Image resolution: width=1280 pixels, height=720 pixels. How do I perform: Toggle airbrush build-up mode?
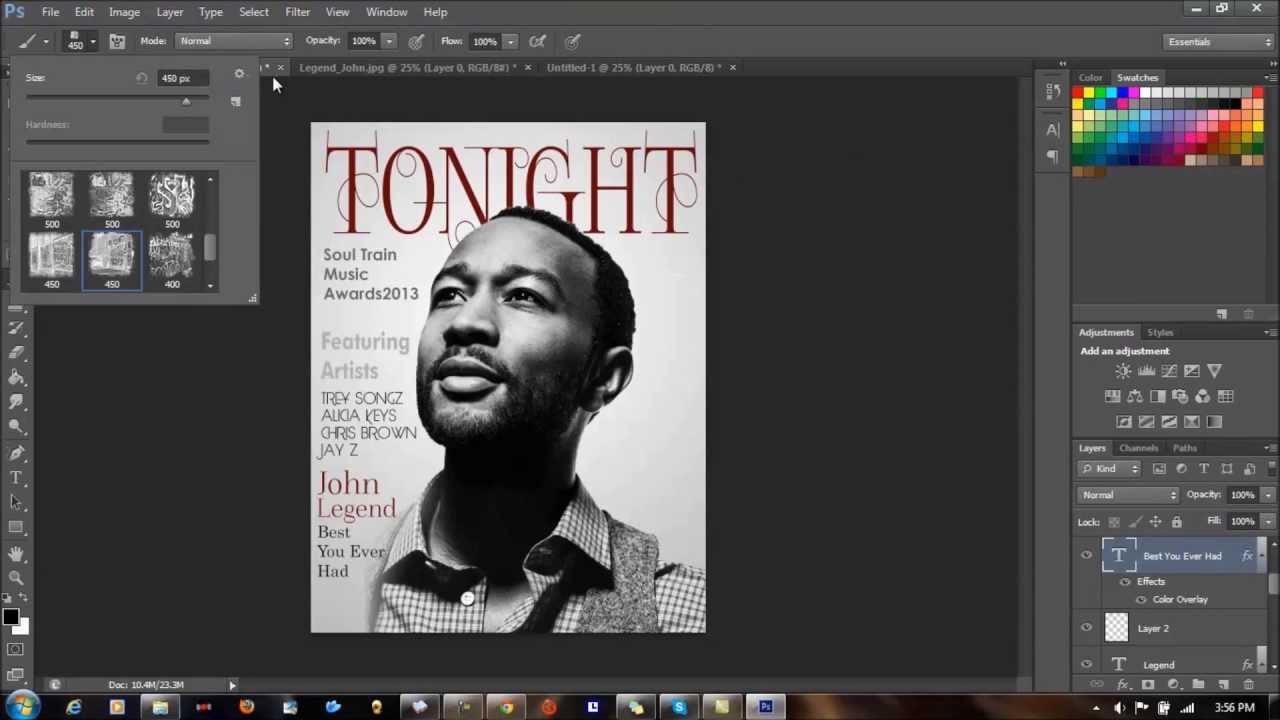click(x=537, y=41)
